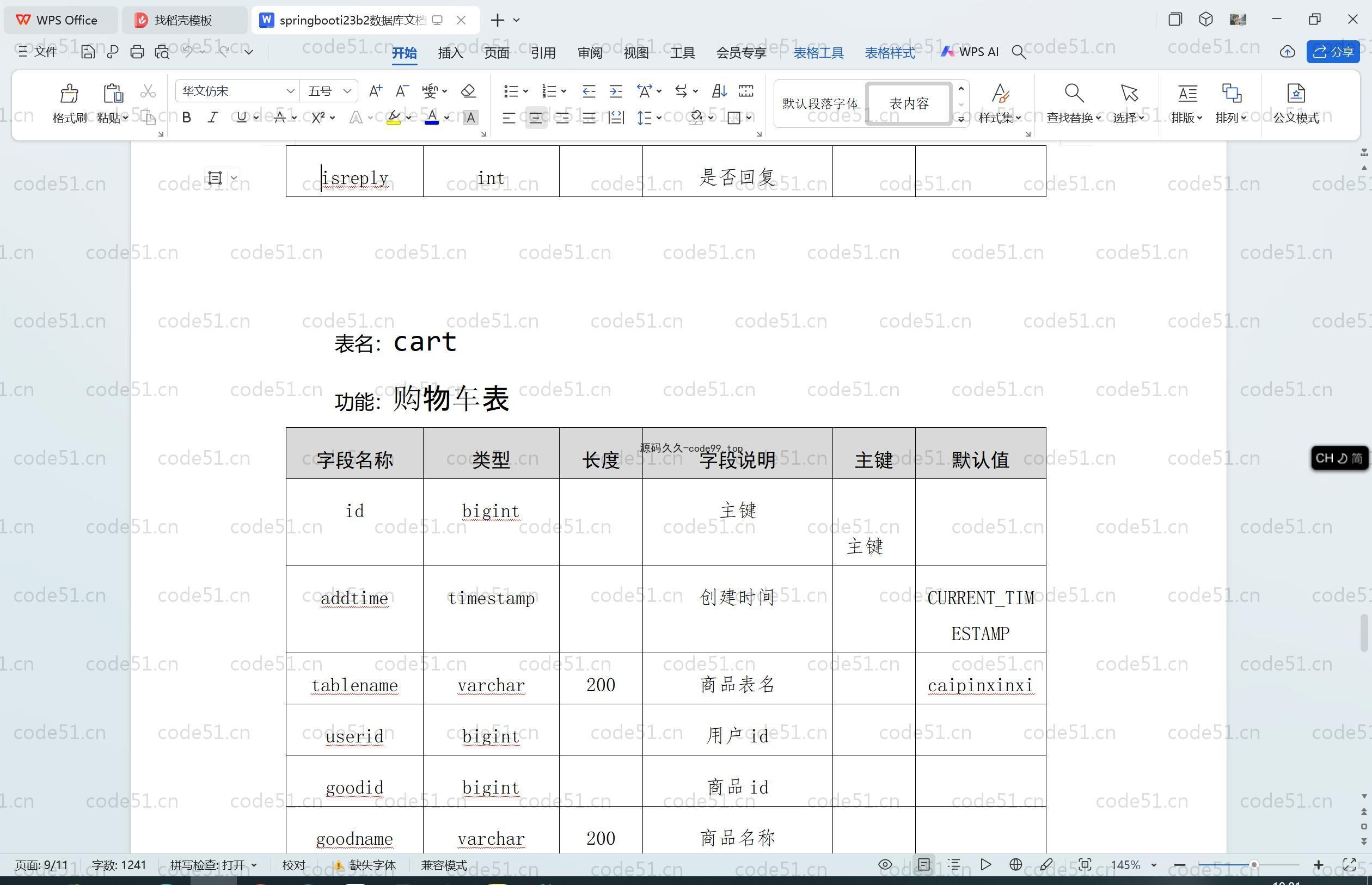Click the Align Left icon
Viewport: 1372px width, 885px height.
tap(509, 118)
